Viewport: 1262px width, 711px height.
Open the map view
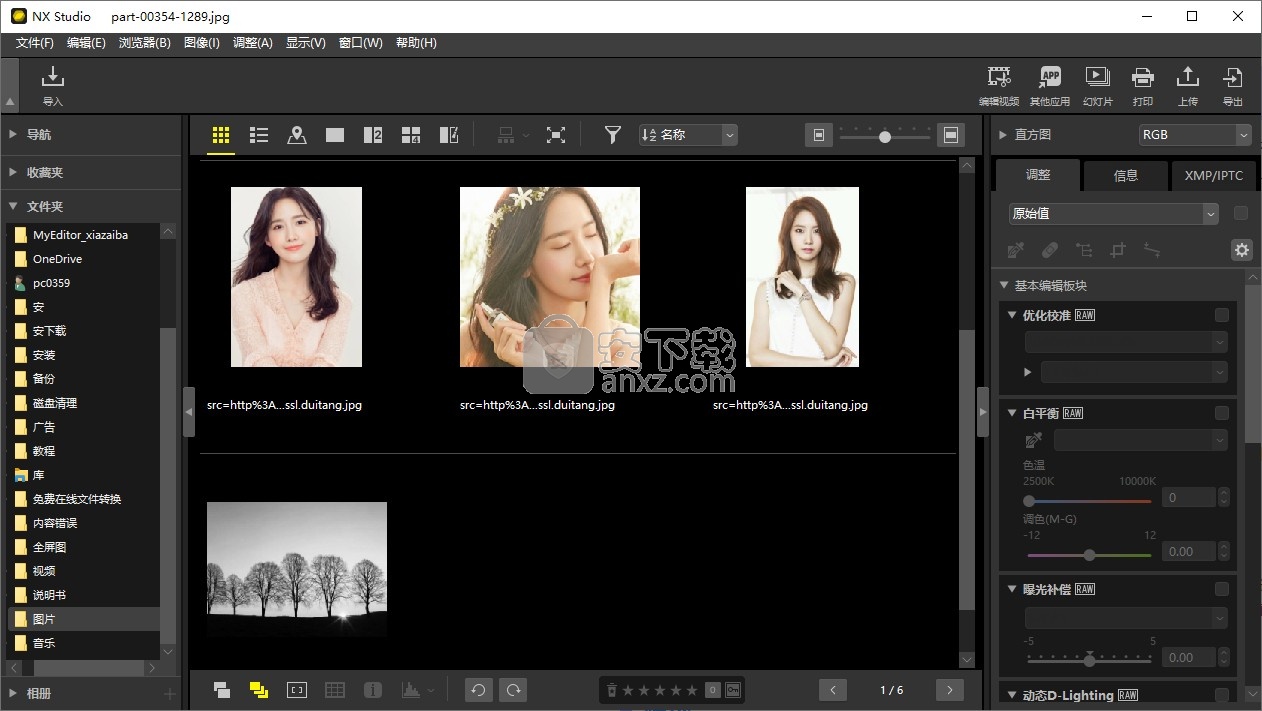297,135
